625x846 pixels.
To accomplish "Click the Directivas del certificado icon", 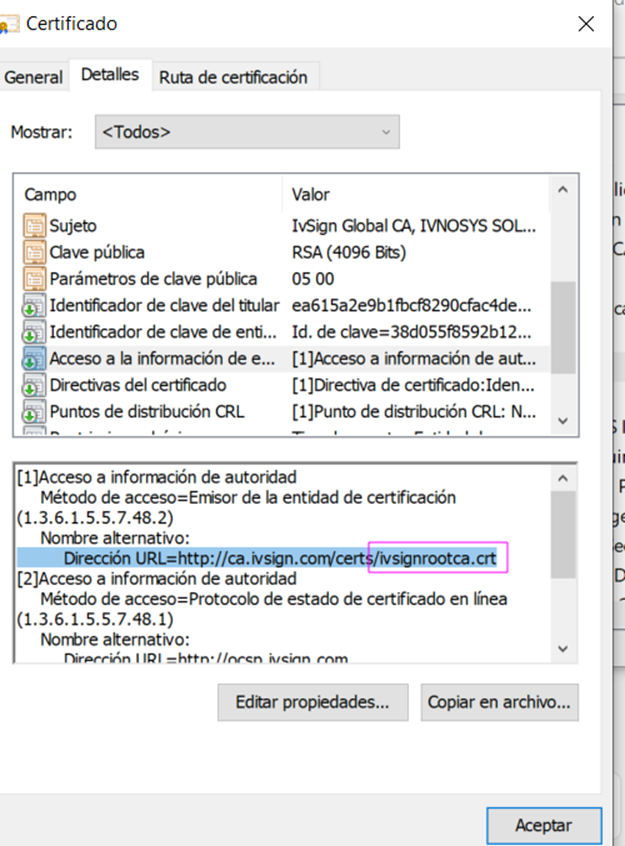I will (35, 385).
